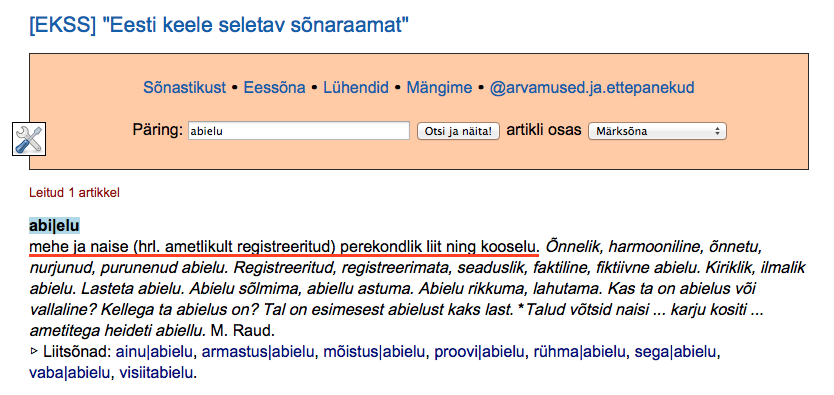Open the Sõnastikust link

(x=185, y=88)
